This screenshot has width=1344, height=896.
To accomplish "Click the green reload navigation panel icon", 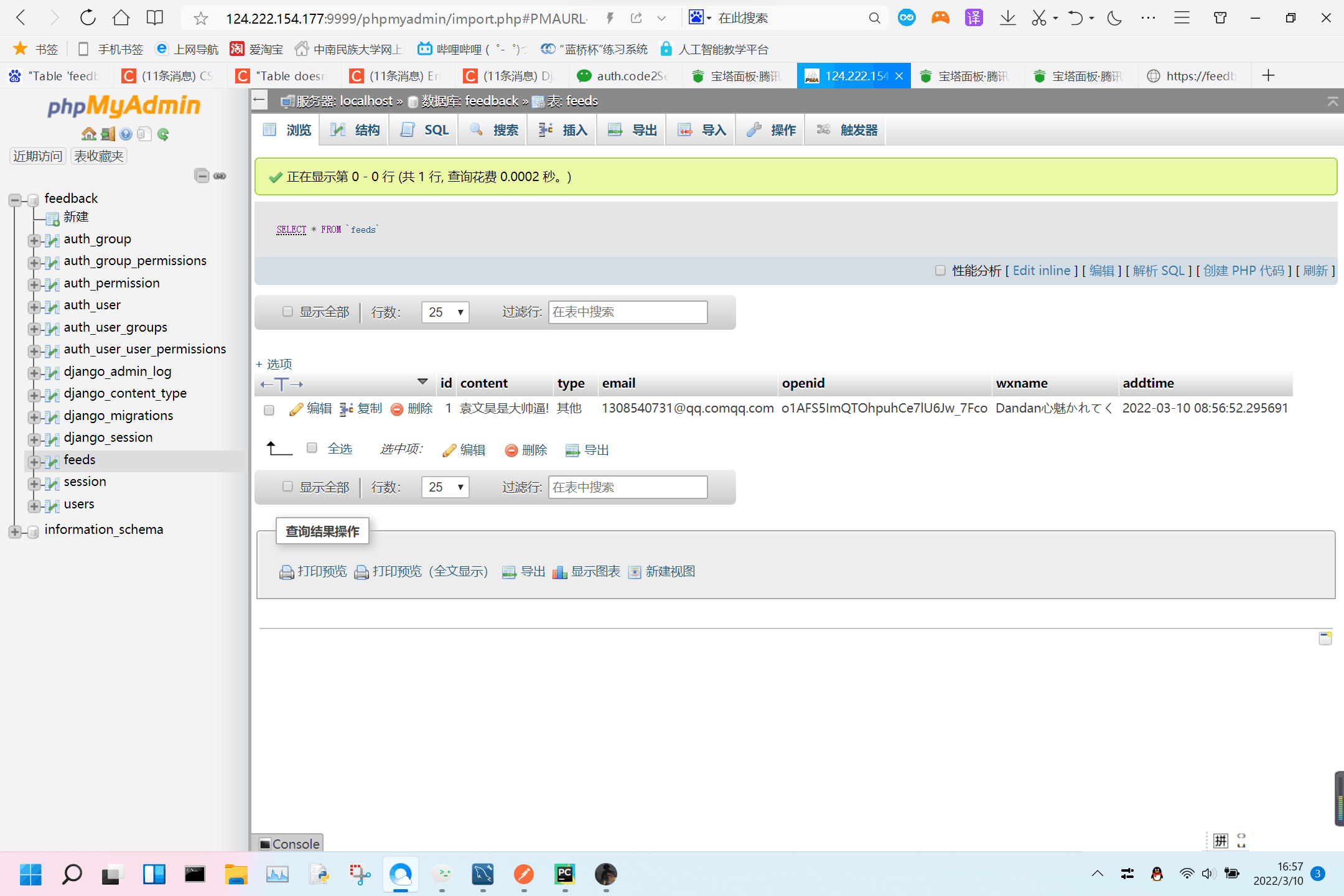I will [163, 134].
